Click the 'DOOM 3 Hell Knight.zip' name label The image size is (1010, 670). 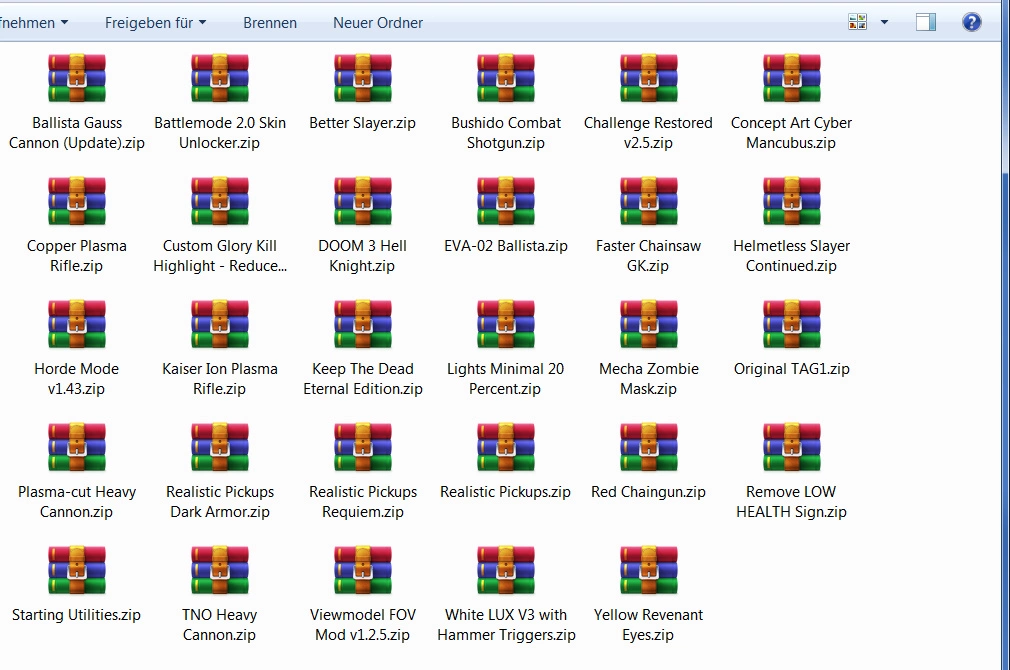point(363,256)
